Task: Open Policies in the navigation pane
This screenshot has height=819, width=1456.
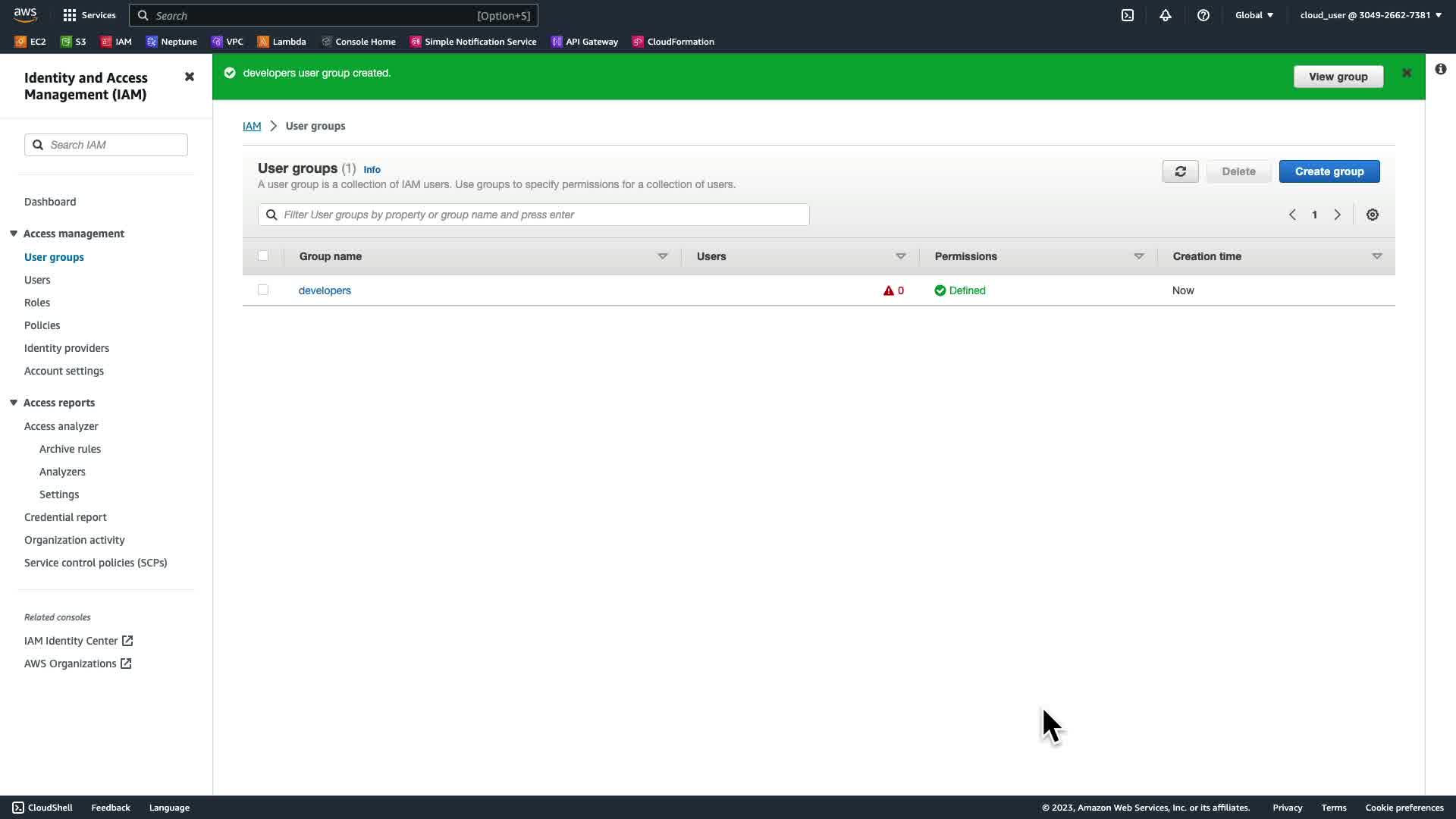Action: pyautogui.click(x=42, y=325)
